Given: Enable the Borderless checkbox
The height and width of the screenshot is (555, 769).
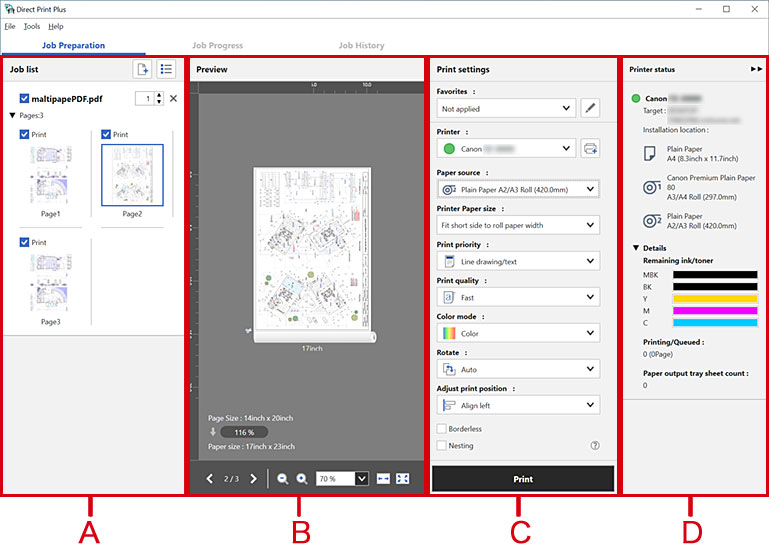Looking at the screenshot, I should [442, 429].
